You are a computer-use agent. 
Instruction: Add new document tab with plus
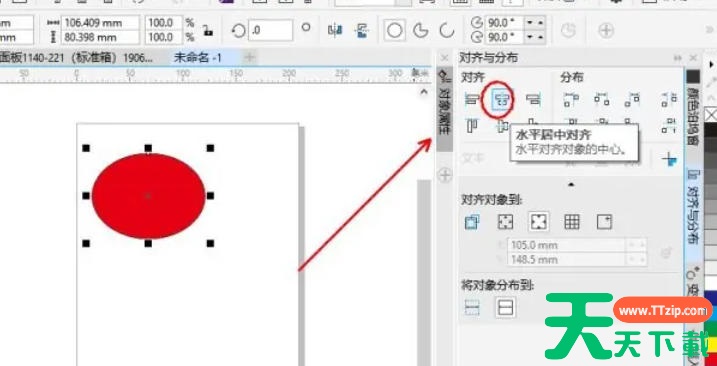[x=250, y=58]
